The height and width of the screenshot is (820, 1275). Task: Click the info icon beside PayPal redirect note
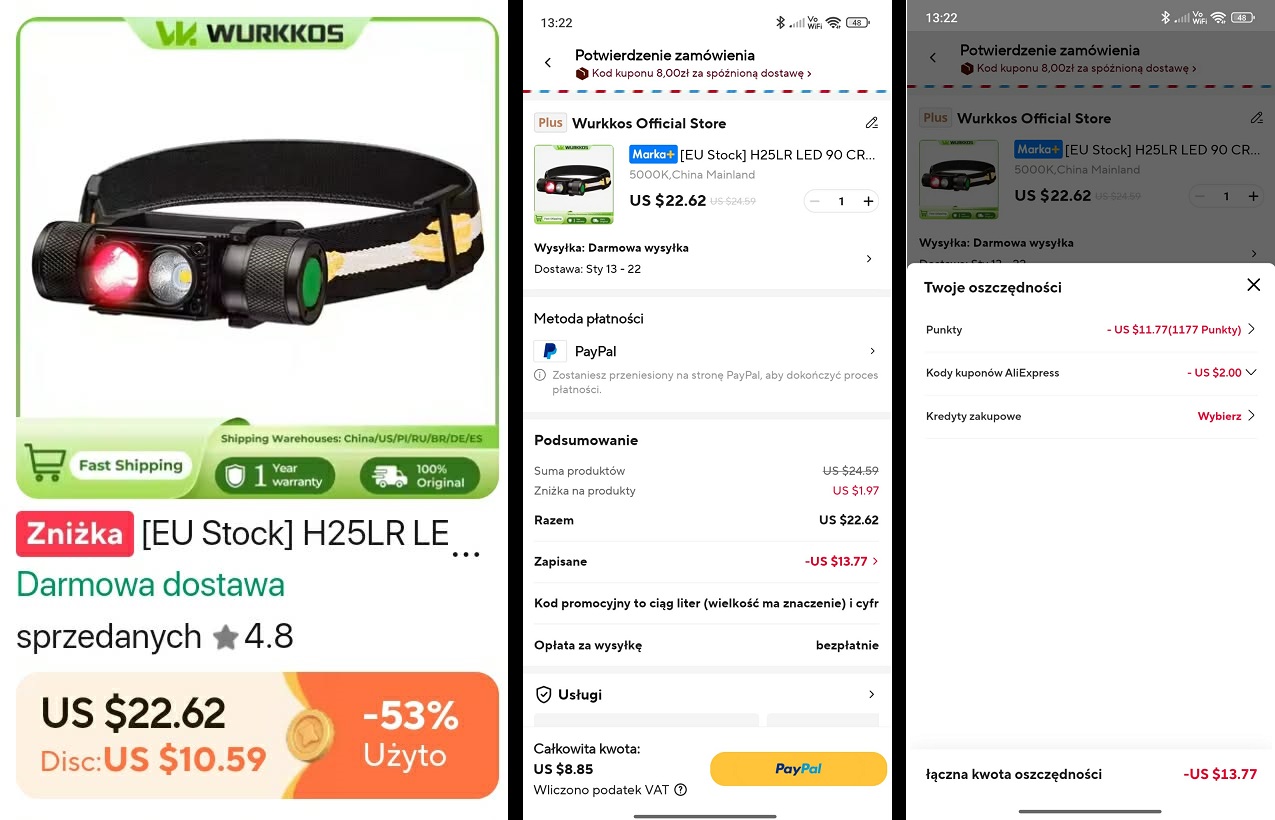(x=540, y=375)
